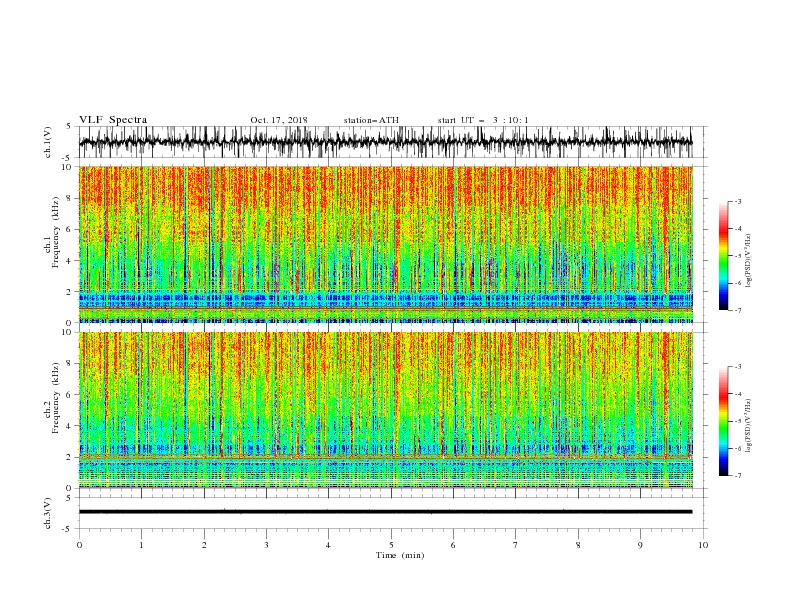The height and width of the screenshot is (612, 792).
Task: Click the log(PSD) label beside ch.2 colorbar
Action: pos(748,425)
